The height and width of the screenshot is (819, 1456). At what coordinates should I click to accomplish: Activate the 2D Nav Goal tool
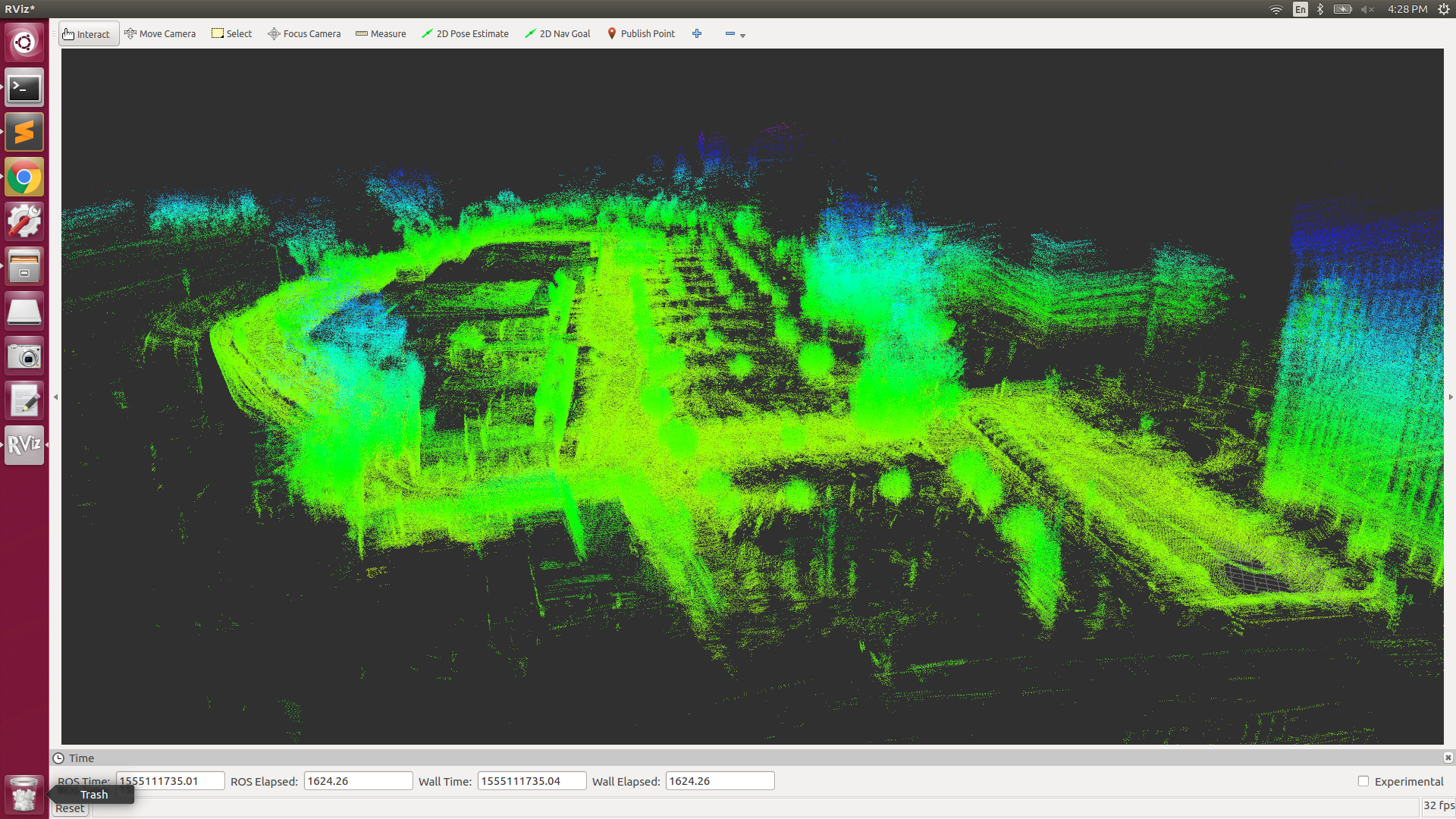557,33
